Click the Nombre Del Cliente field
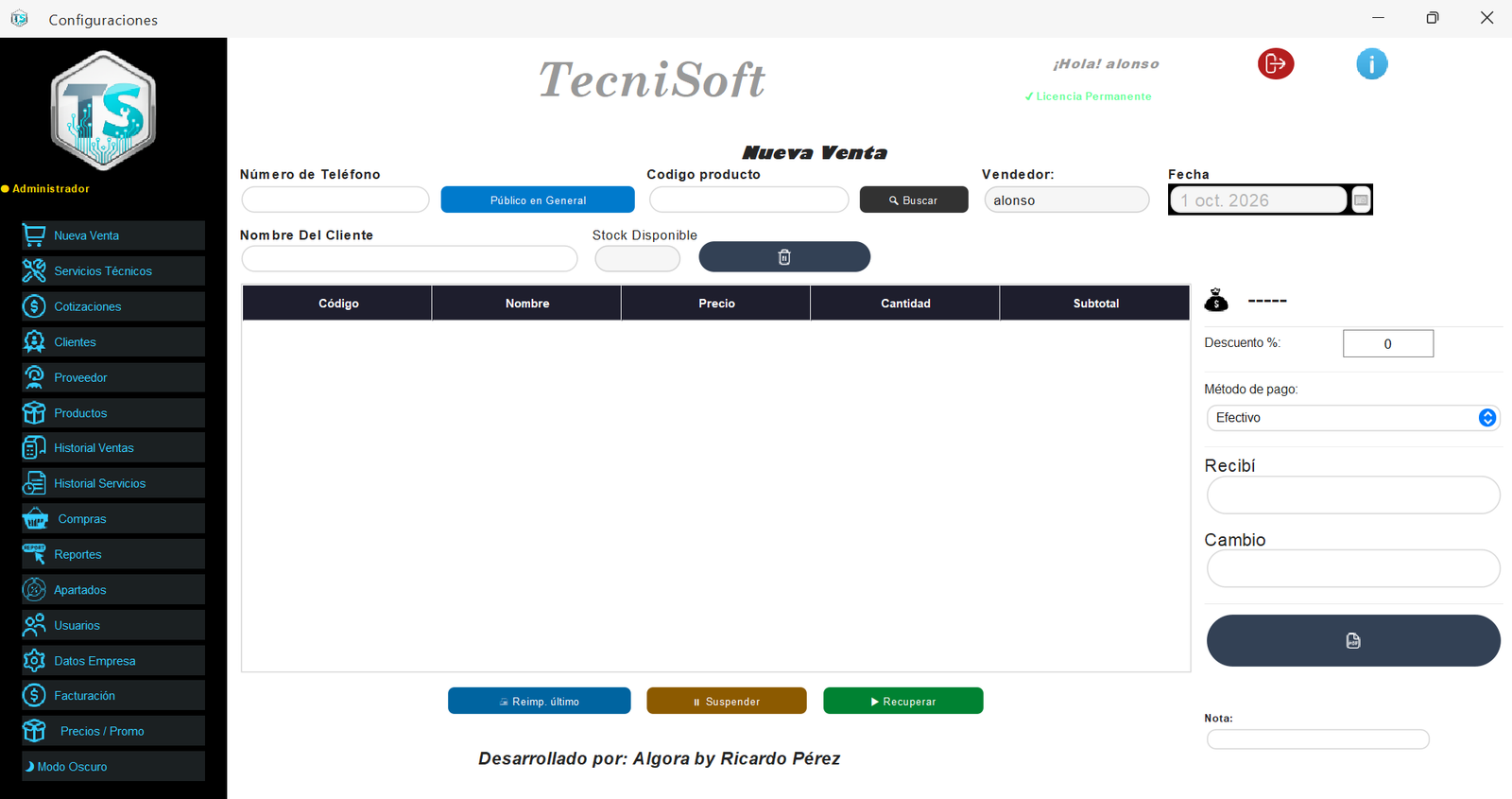 point(409,258)
